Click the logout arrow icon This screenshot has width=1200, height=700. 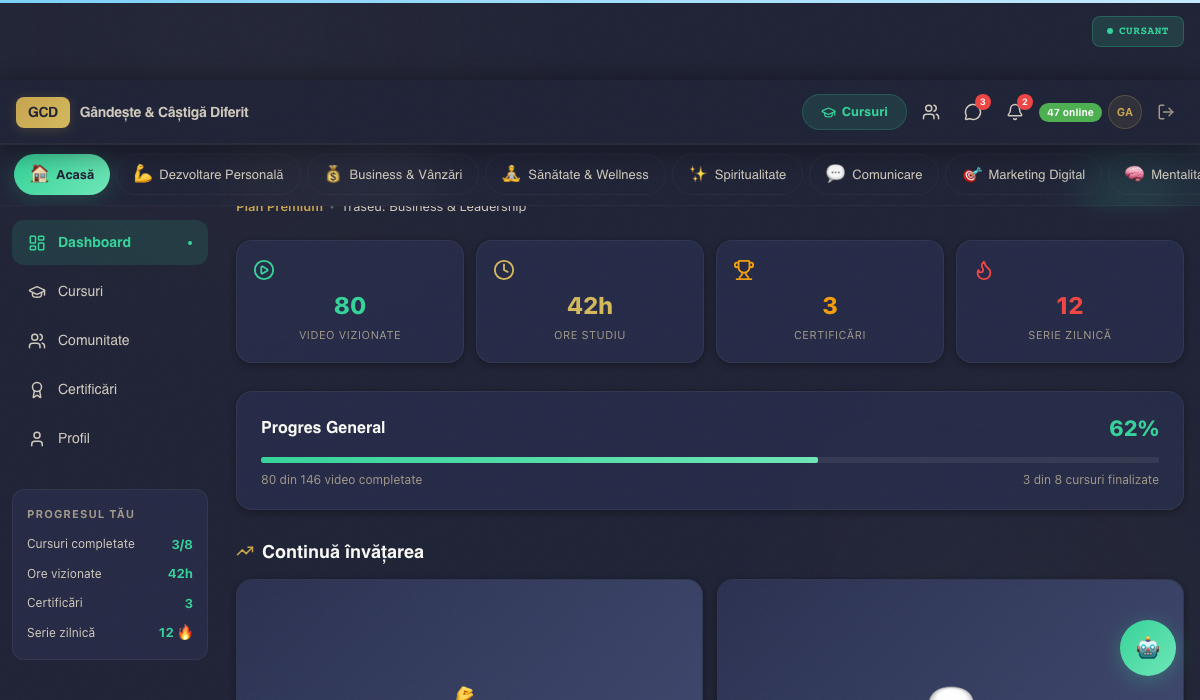(x=1166, y=112)
